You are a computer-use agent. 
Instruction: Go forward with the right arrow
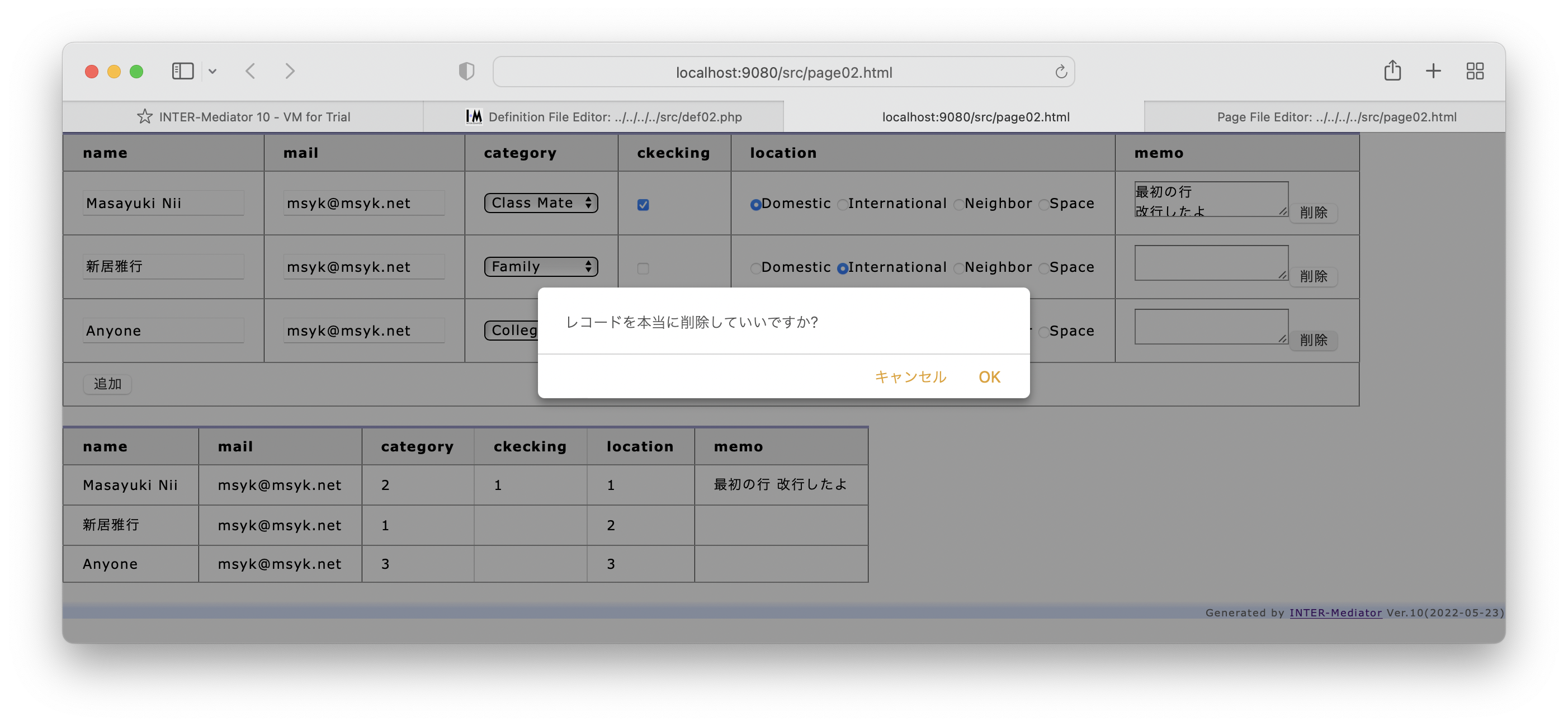tap(290, 71)
